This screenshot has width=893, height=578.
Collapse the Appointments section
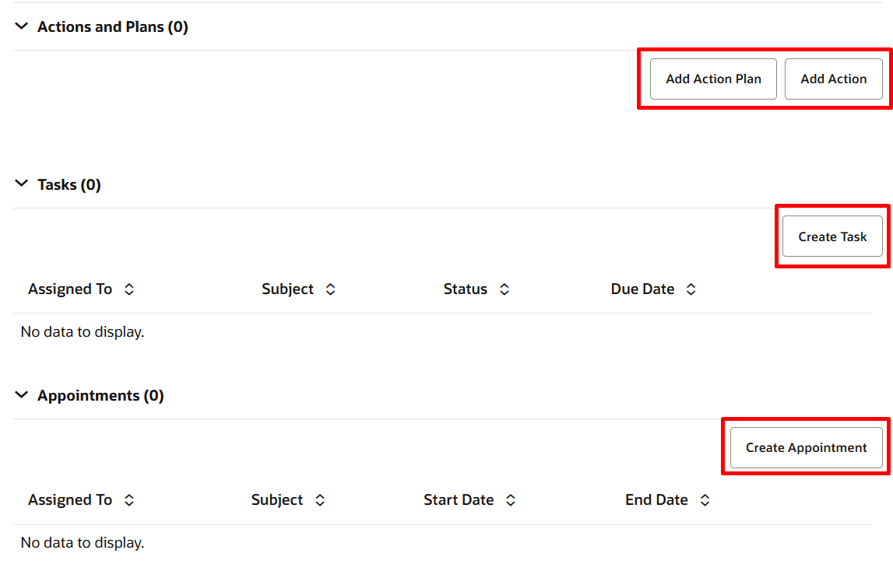pyautogui.click(x=22, y=395)
